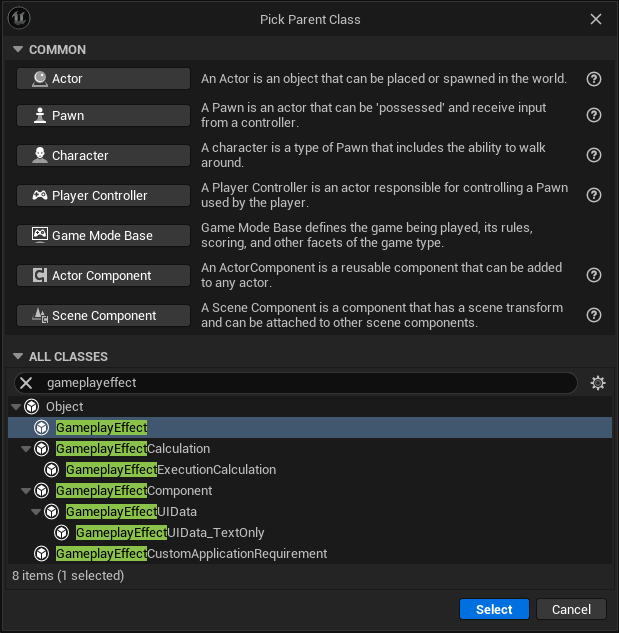The width and height of the screenshot is (619, 633).
Task: Open help for Actor Component
Action: click(x=594, y=275)
